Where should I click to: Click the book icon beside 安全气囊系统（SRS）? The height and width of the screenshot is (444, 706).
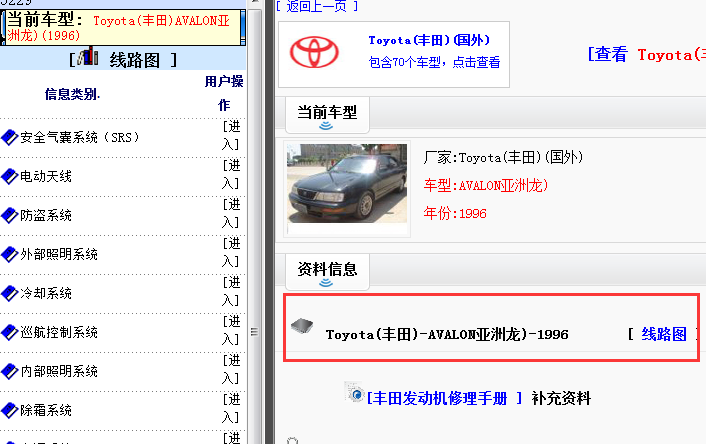9,137
